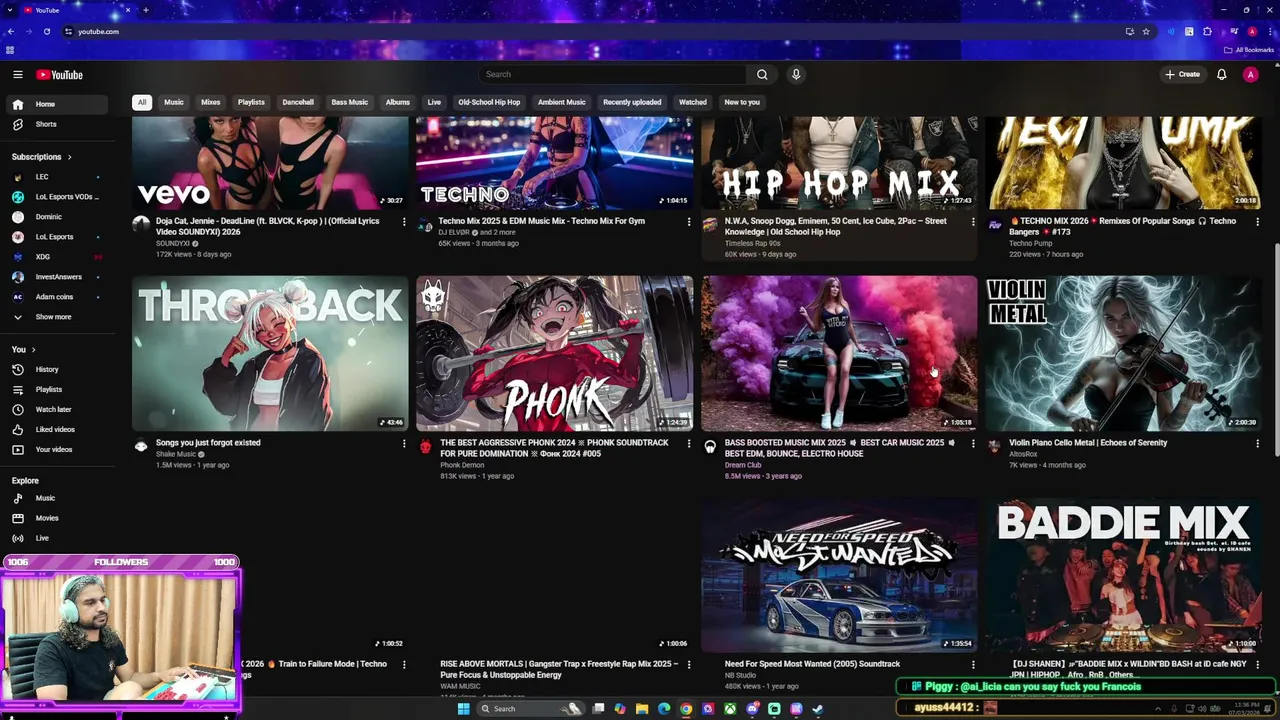Viewport: 1280px width, 720px height.
Task: Open more options for Doja Cat DeadLine video
Action: coord(404,221)
